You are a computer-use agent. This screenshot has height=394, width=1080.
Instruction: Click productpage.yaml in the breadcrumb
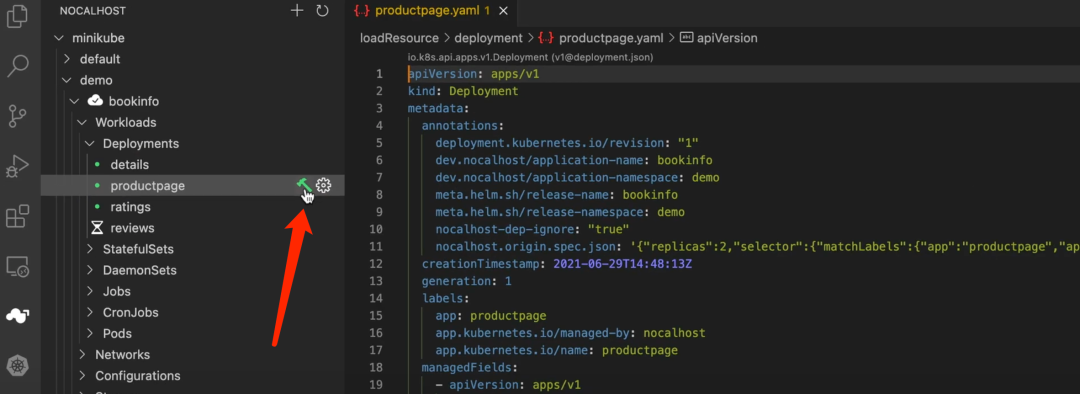click(611, 38)
